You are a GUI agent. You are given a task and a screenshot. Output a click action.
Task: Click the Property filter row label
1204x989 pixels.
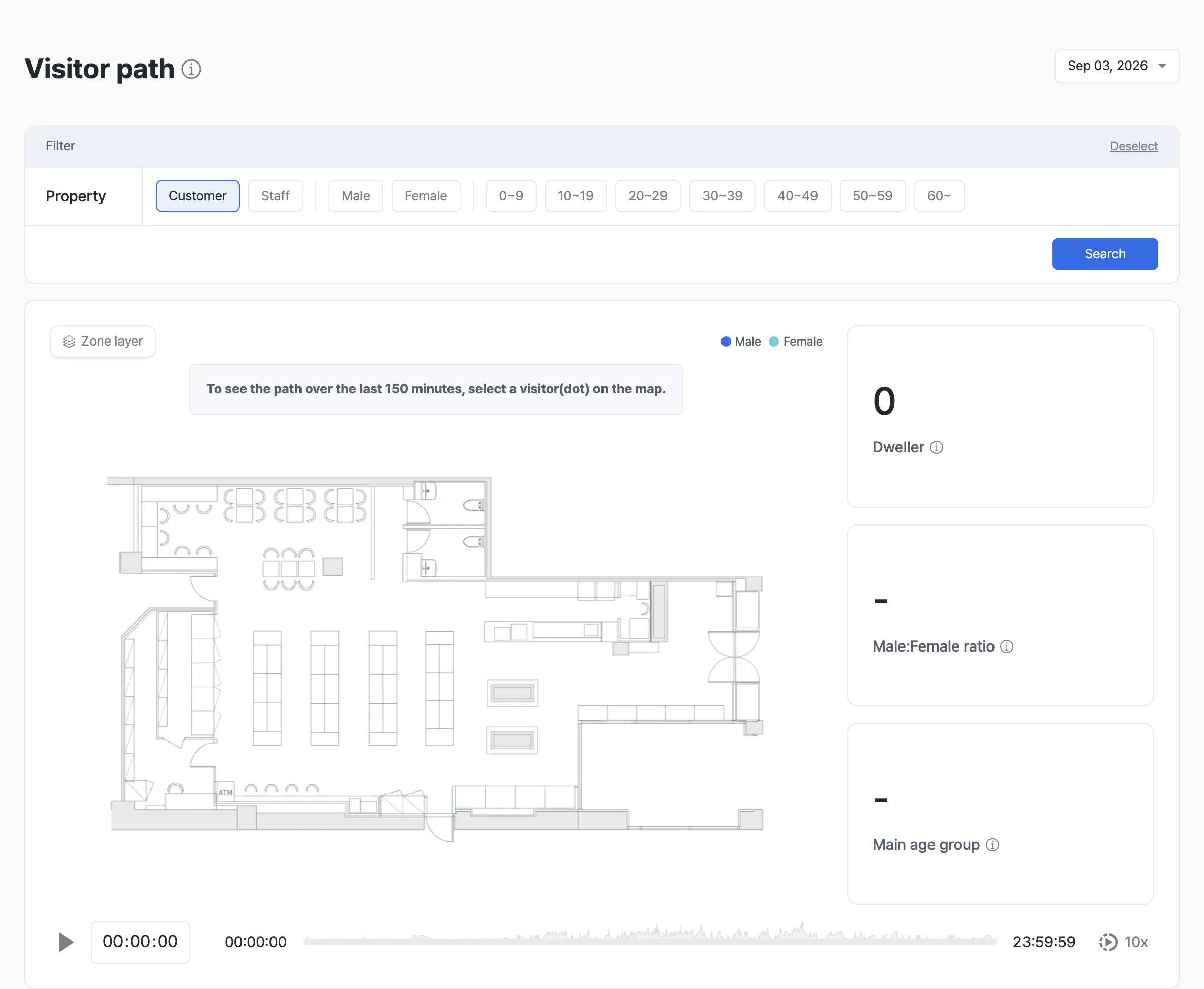point(76,196)
